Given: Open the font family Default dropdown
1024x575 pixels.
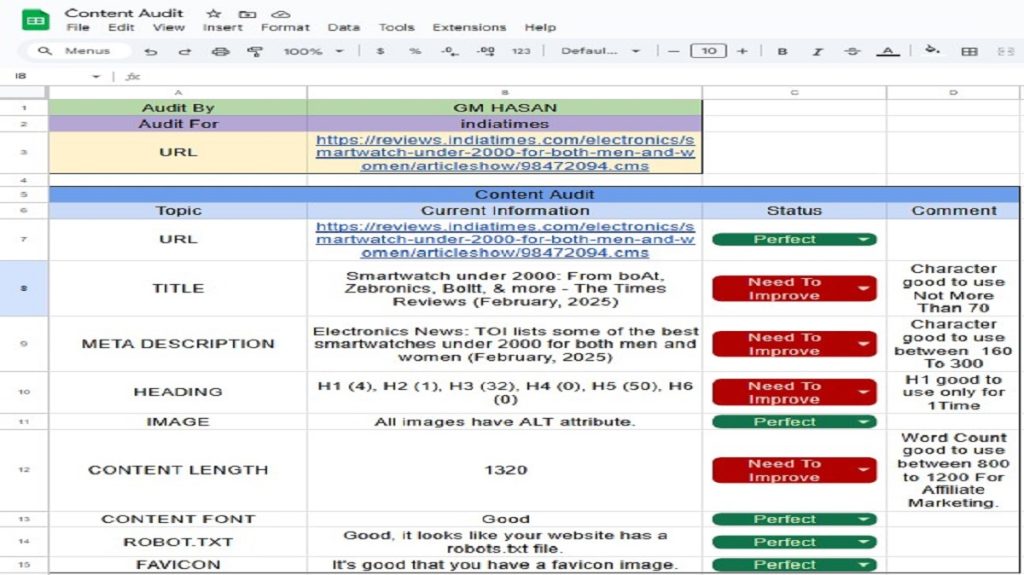Looking at the screenshot, I should (600, 51).
